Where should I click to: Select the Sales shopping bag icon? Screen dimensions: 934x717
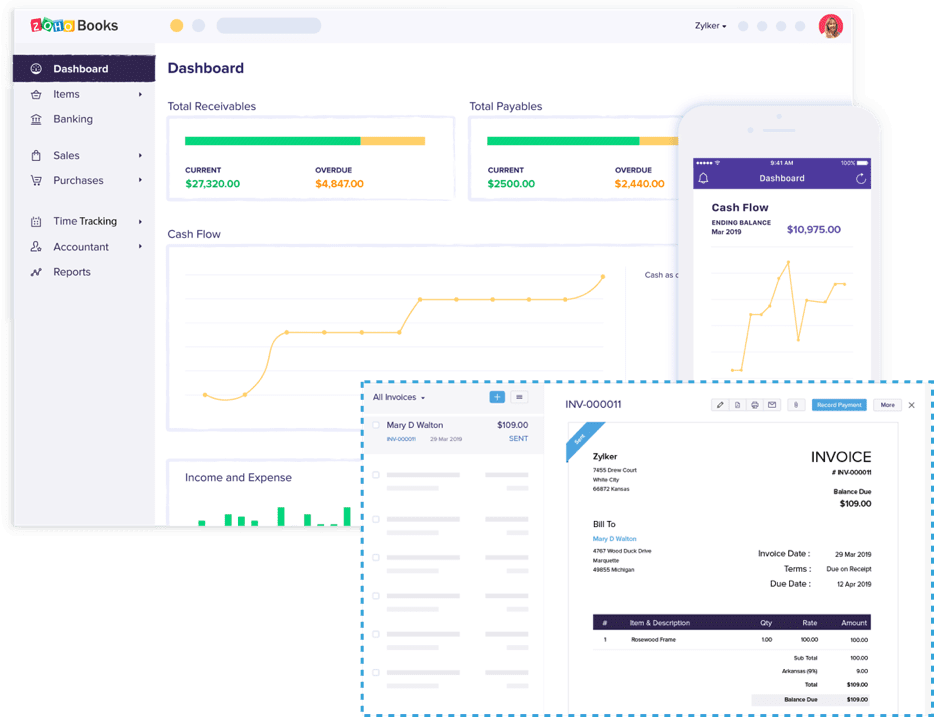pos(36,155)
